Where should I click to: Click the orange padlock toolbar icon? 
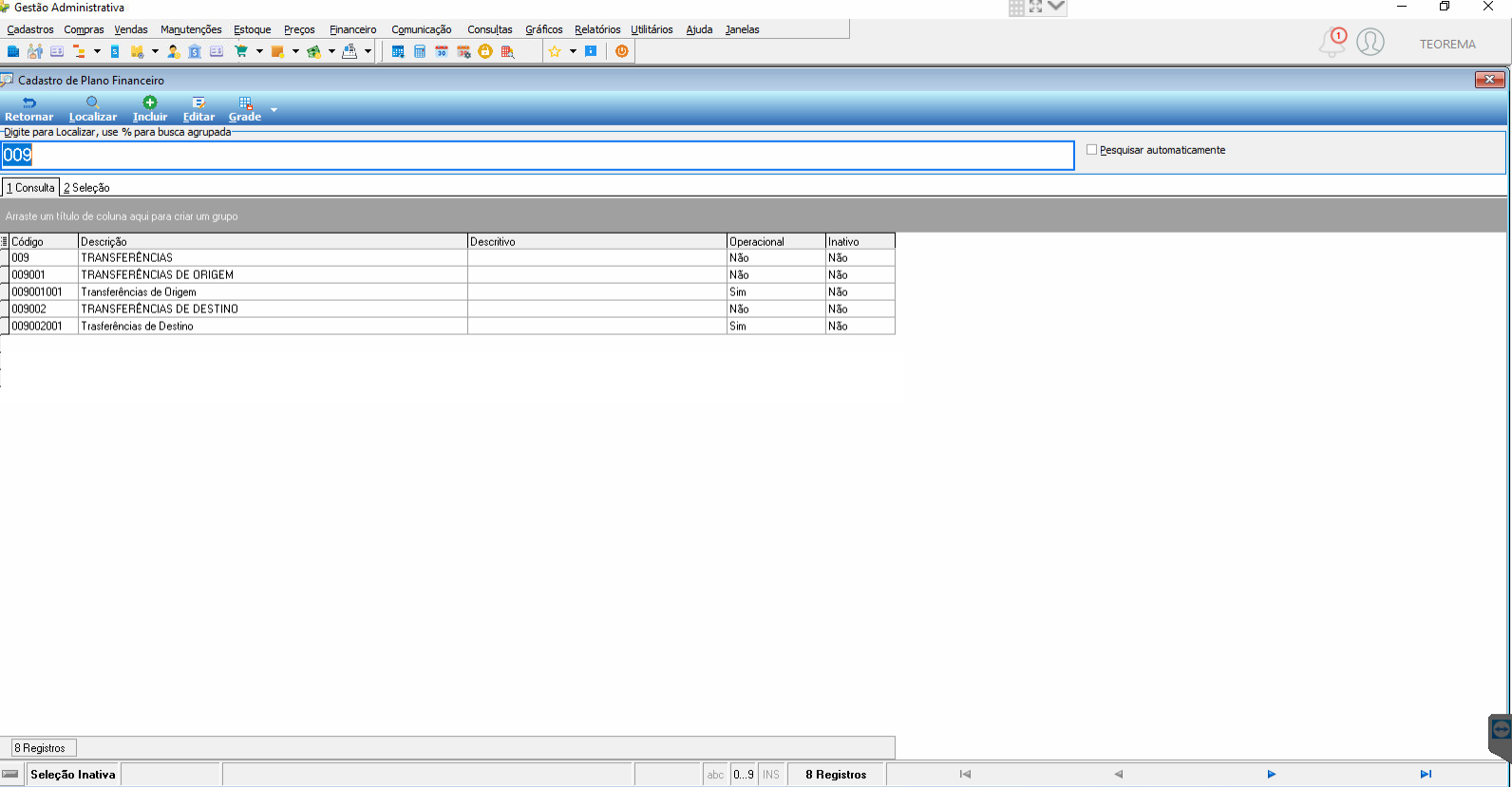click(x=485, y=51)
